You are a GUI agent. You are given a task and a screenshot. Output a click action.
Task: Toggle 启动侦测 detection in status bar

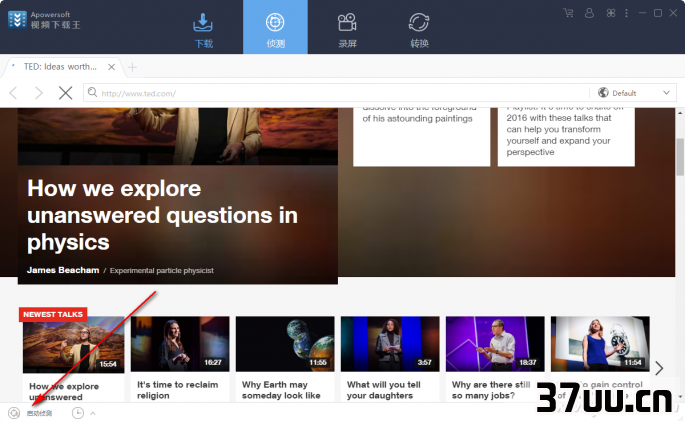pyautogui.click(x=31, y=413)
